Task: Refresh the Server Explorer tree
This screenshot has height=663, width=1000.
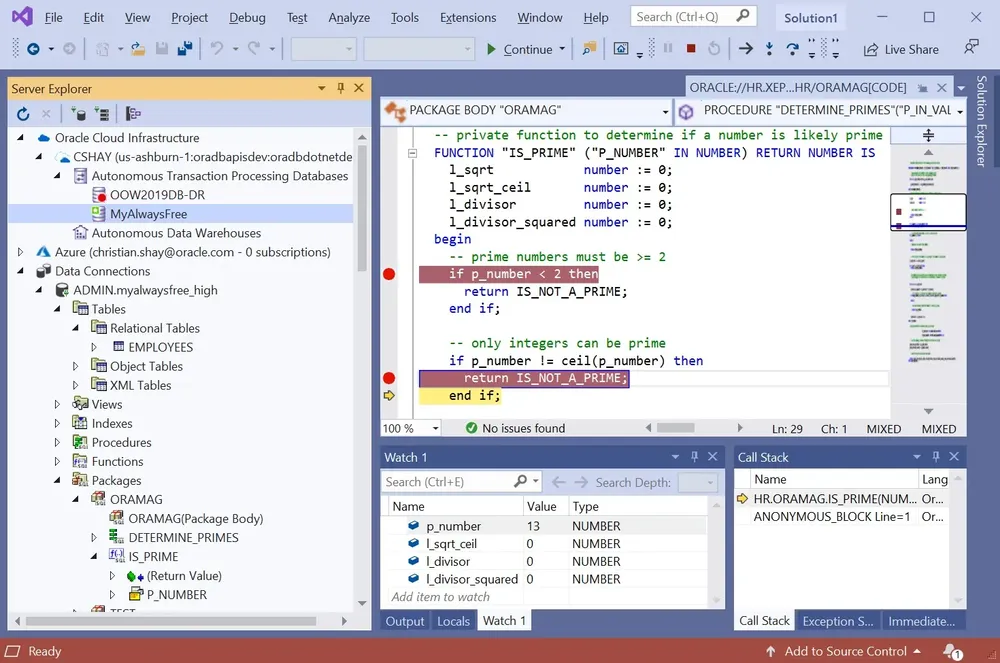Action: tap(23, 114)
